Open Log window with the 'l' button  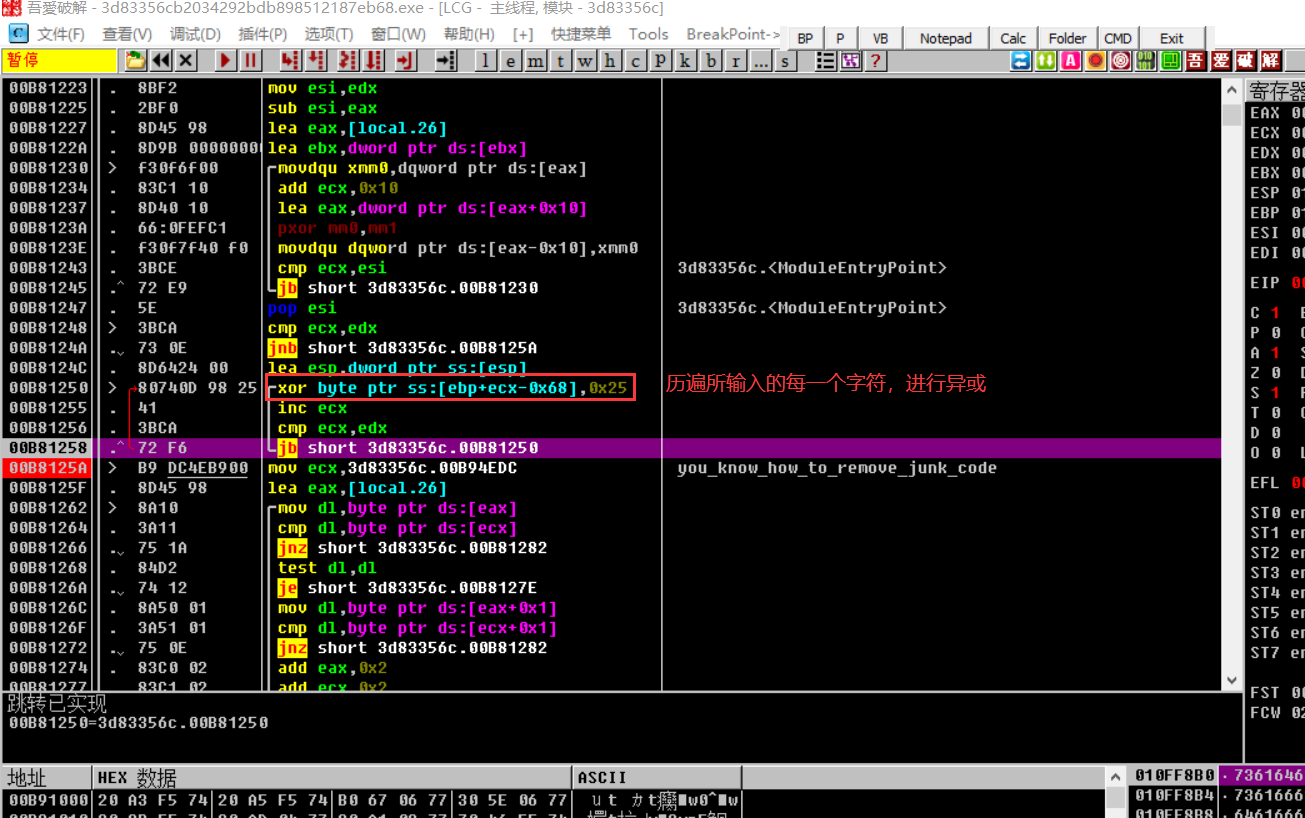coord(486,61)
